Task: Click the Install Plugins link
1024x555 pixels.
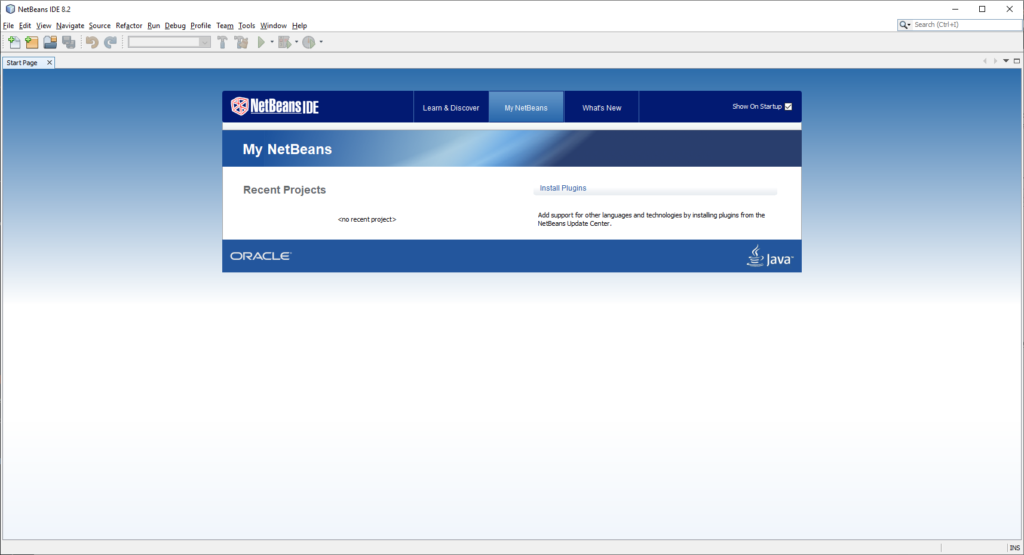Action: (x=563, y=188)
